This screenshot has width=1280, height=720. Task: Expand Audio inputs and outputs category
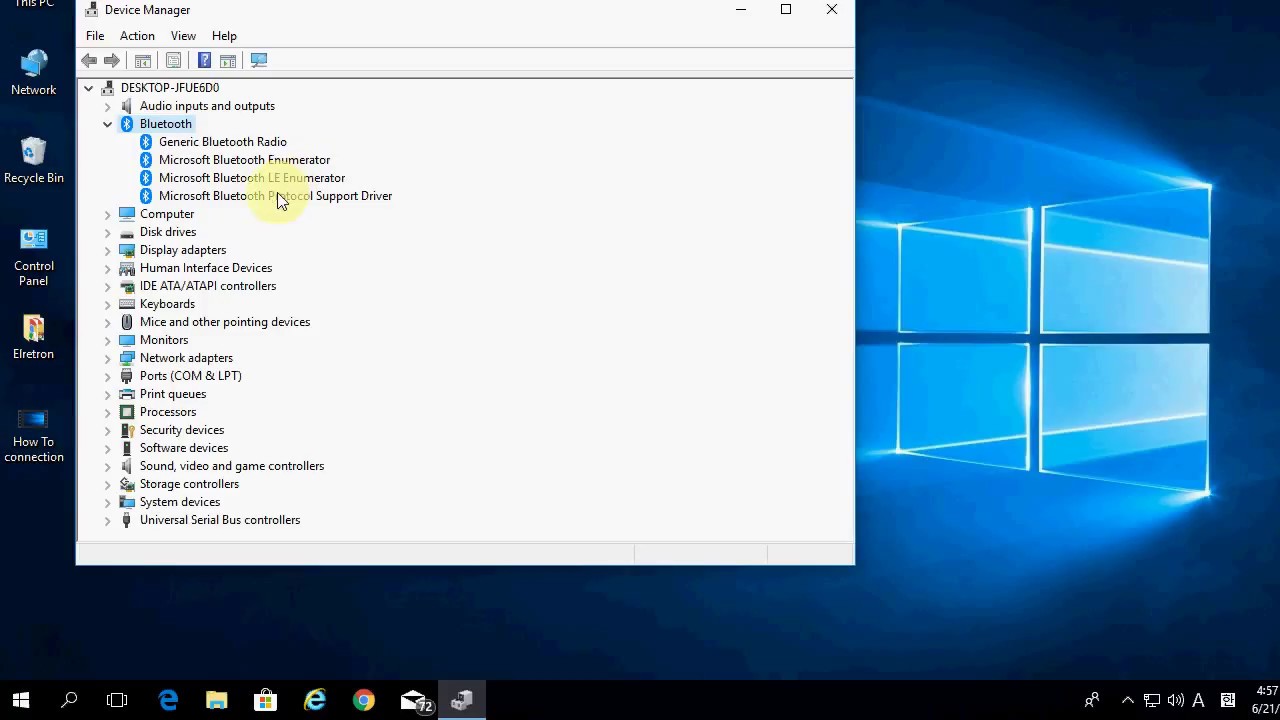pyautogui.click(x=107, y=106)
